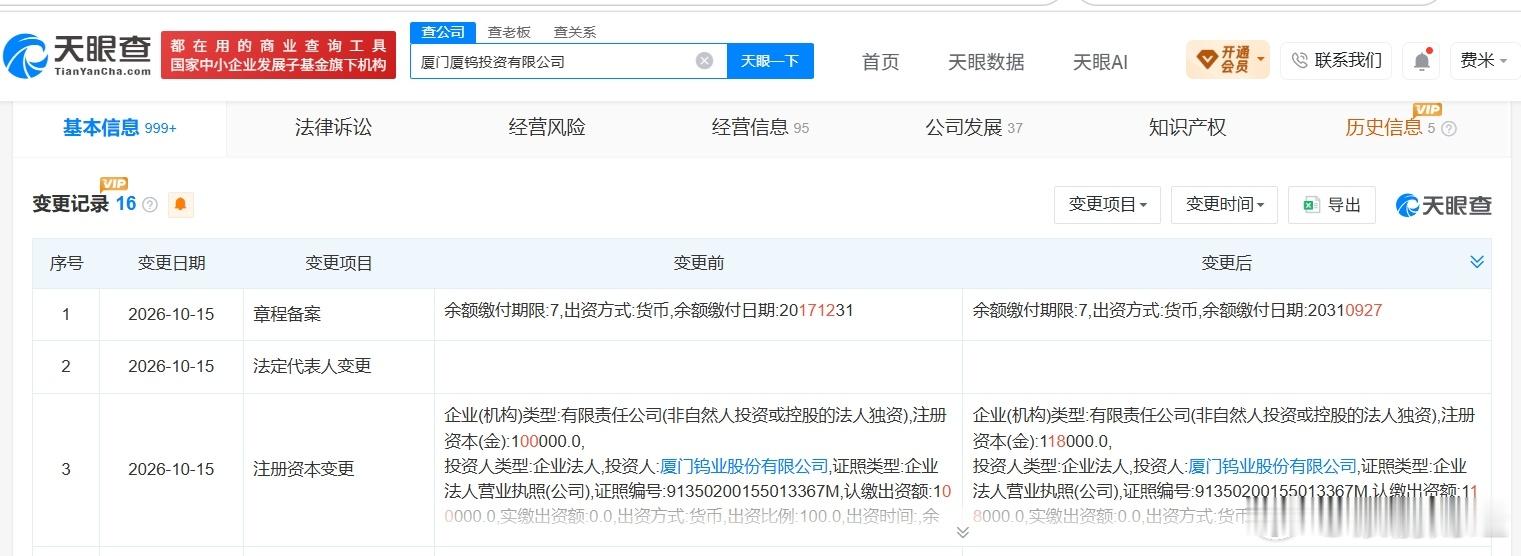Switch to the 查老板 search tab
Viewport: 1521px width, 556px height.
(x=509, y=32)
